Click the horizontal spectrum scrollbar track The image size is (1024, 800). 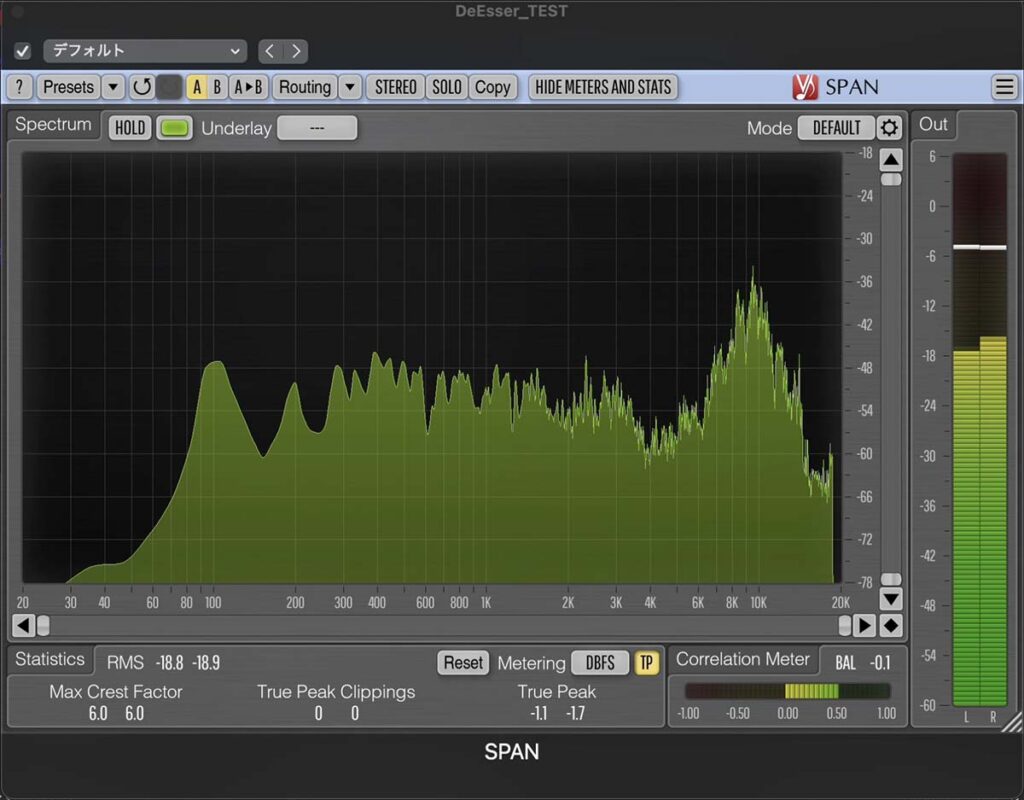(440, 625)
